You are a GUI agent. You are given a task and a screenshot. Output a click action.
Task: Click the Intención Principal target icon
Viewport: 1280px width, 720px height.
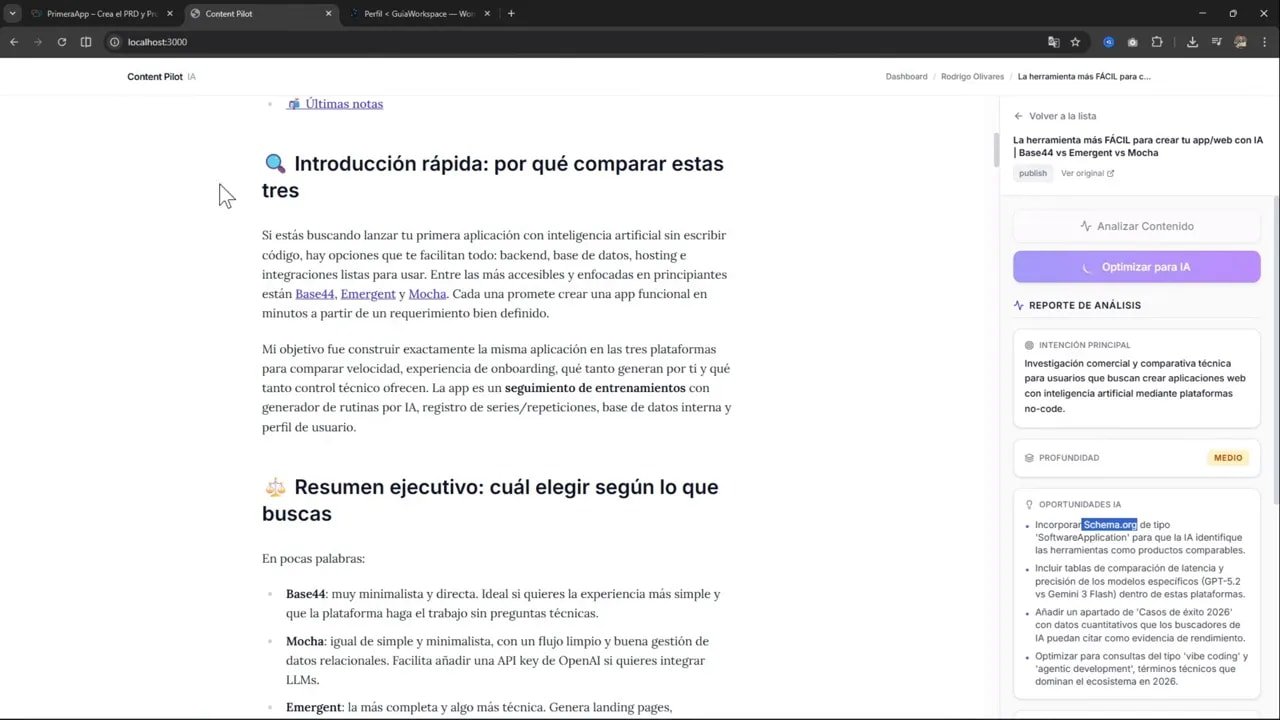tap(1029, 344)
